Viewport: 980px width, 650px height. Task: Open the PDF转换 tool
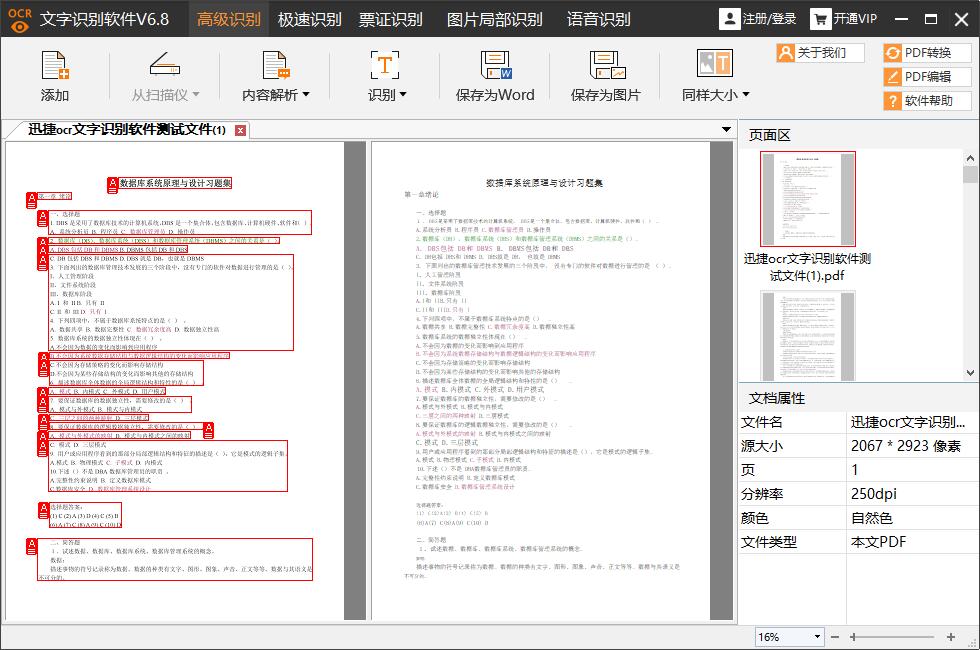(924, 53)
